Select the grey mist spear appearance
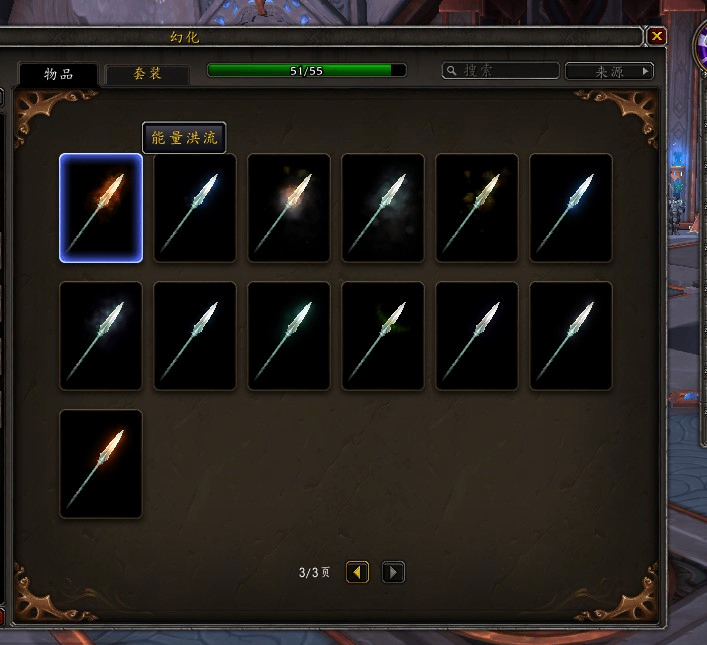Viewport: 707px width, 645px height. pos(383,208)
